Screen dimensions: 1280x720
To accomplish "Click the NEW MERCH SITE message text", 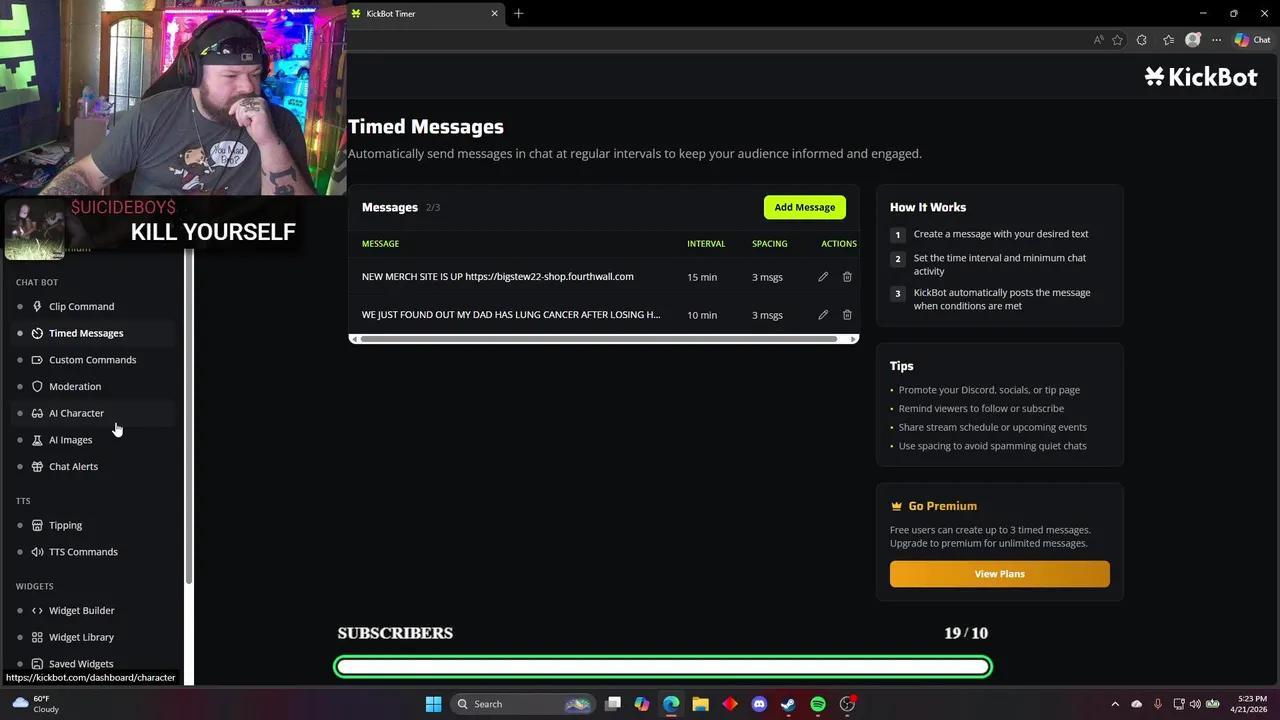I will tap(498, 277).
